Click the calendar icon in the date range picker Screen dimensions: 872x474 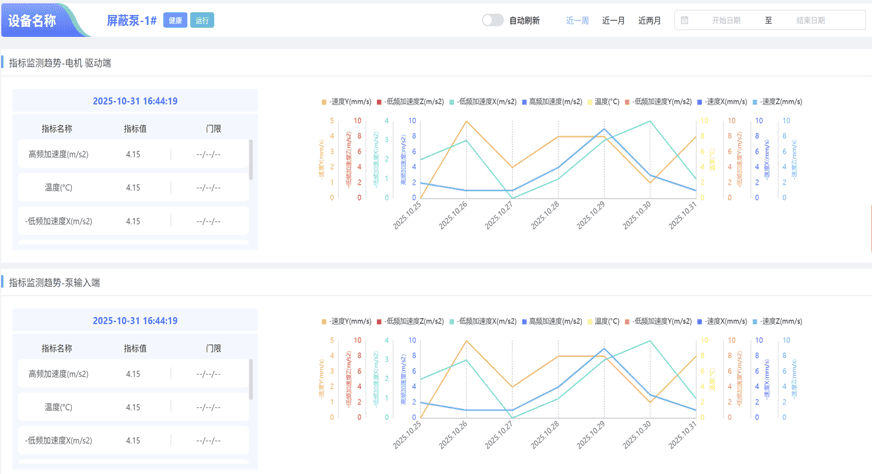click(685, 20)
